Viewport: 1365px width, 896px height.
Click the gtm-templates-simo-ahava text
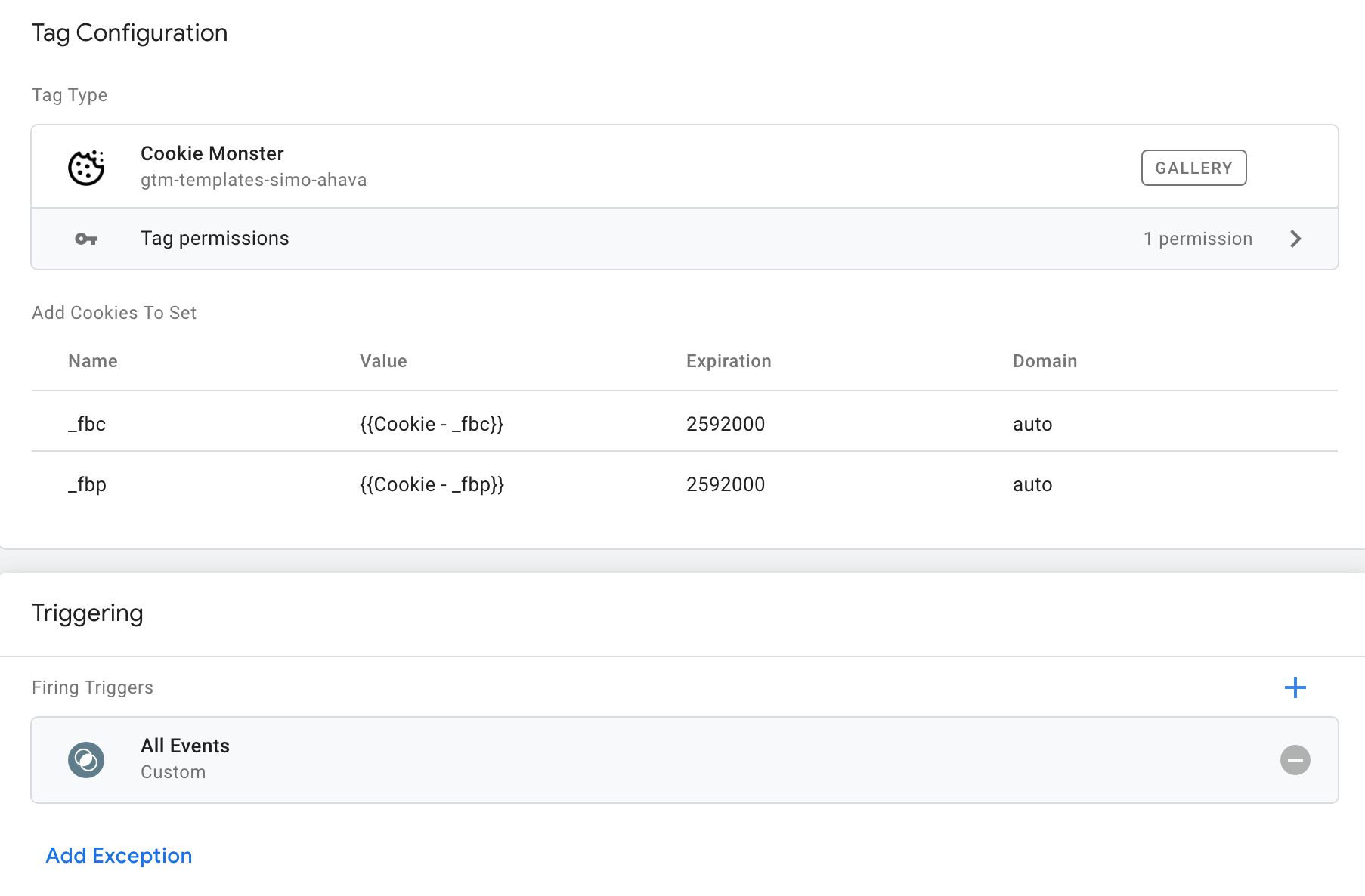[253, 180]
